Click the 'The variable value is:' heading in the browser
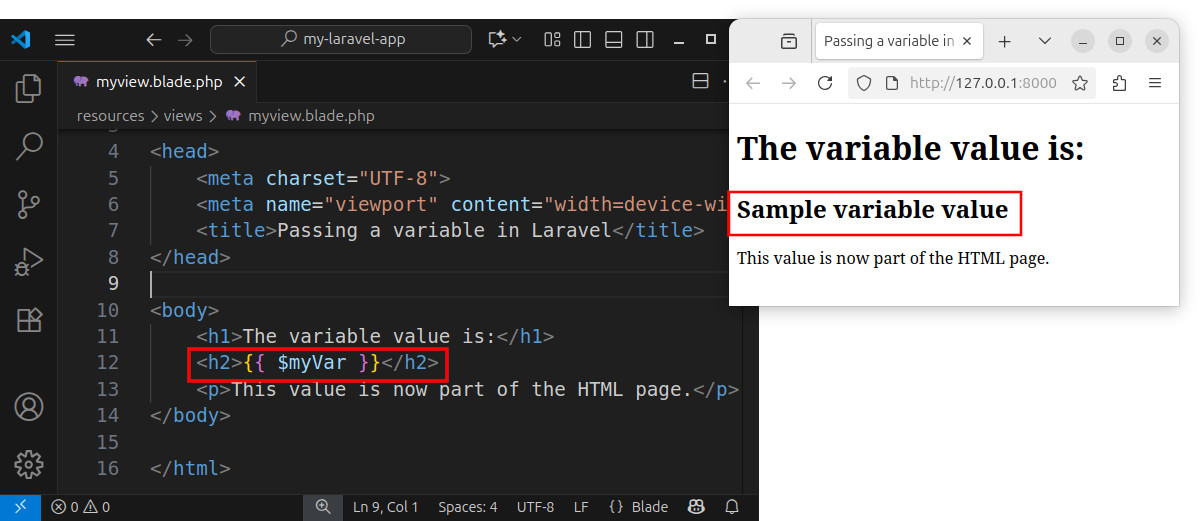Image resolution: width=1201 pixels, height=521 pixels. [910, 149]
